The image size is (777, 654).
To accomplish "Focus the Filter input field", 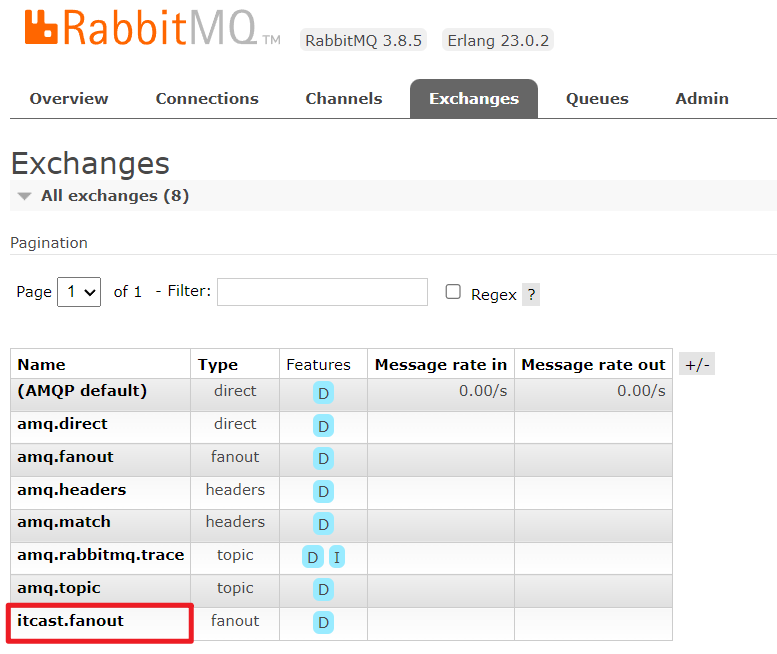I will click(322, 292).
